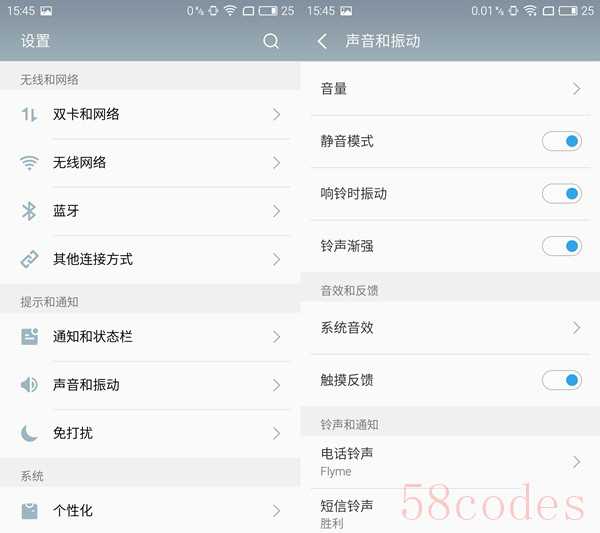Open 音量 via its right chevron

(577, 89)
